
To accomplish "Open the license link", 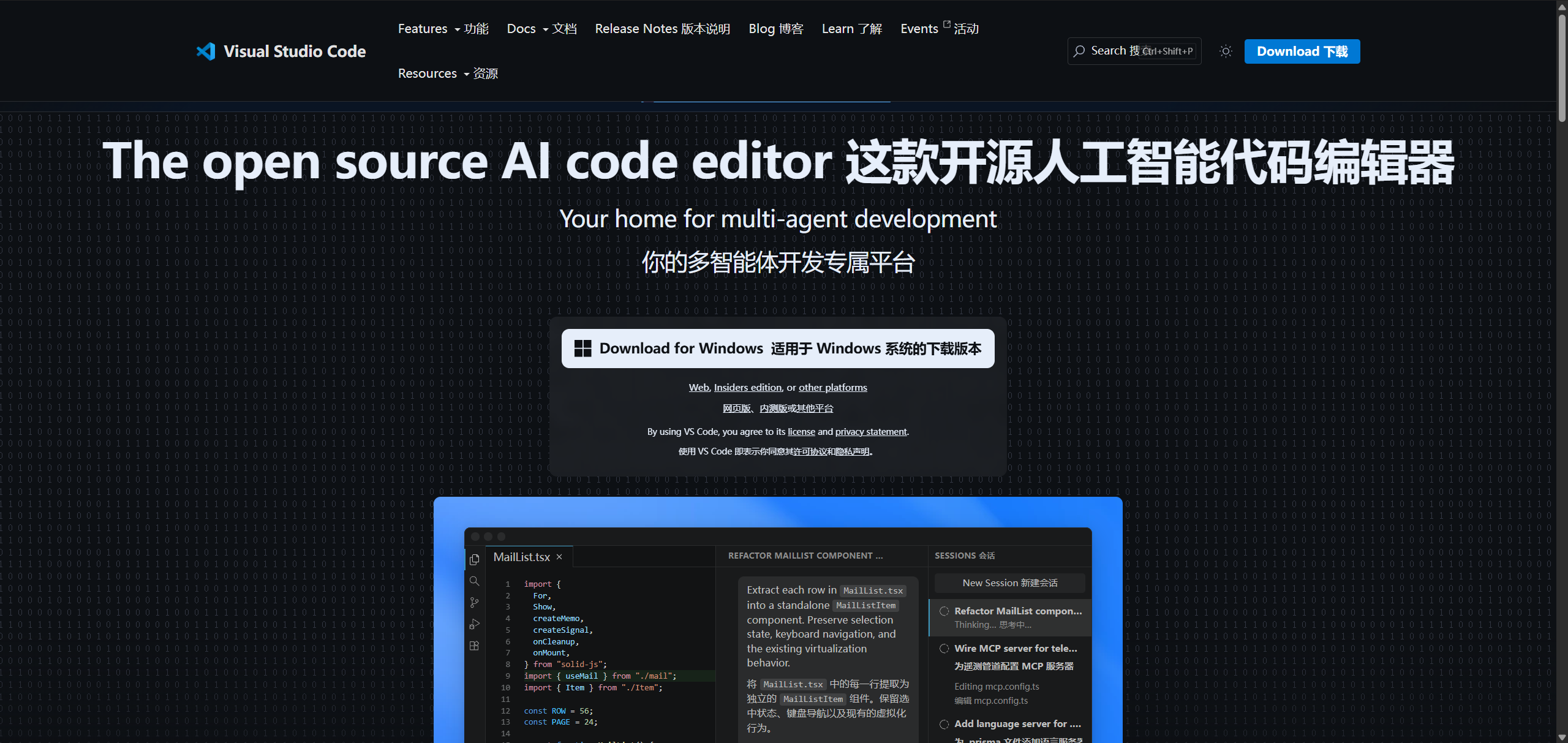I will coord(801,432).
